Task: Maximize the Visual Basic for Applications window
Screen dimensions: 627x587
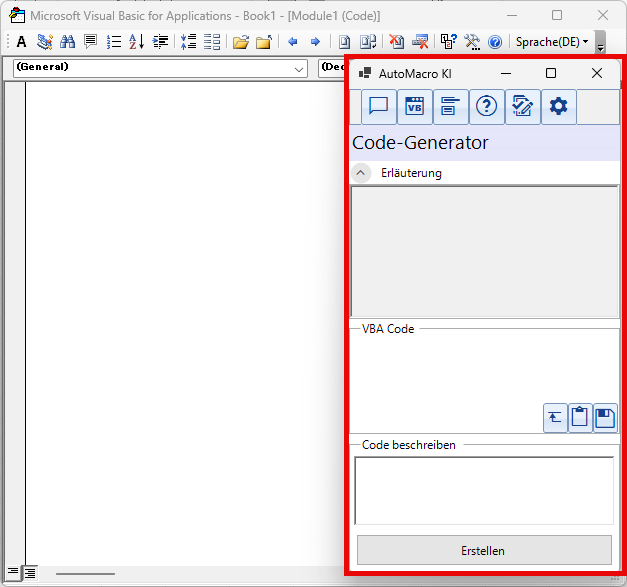Action: [557, 15]
